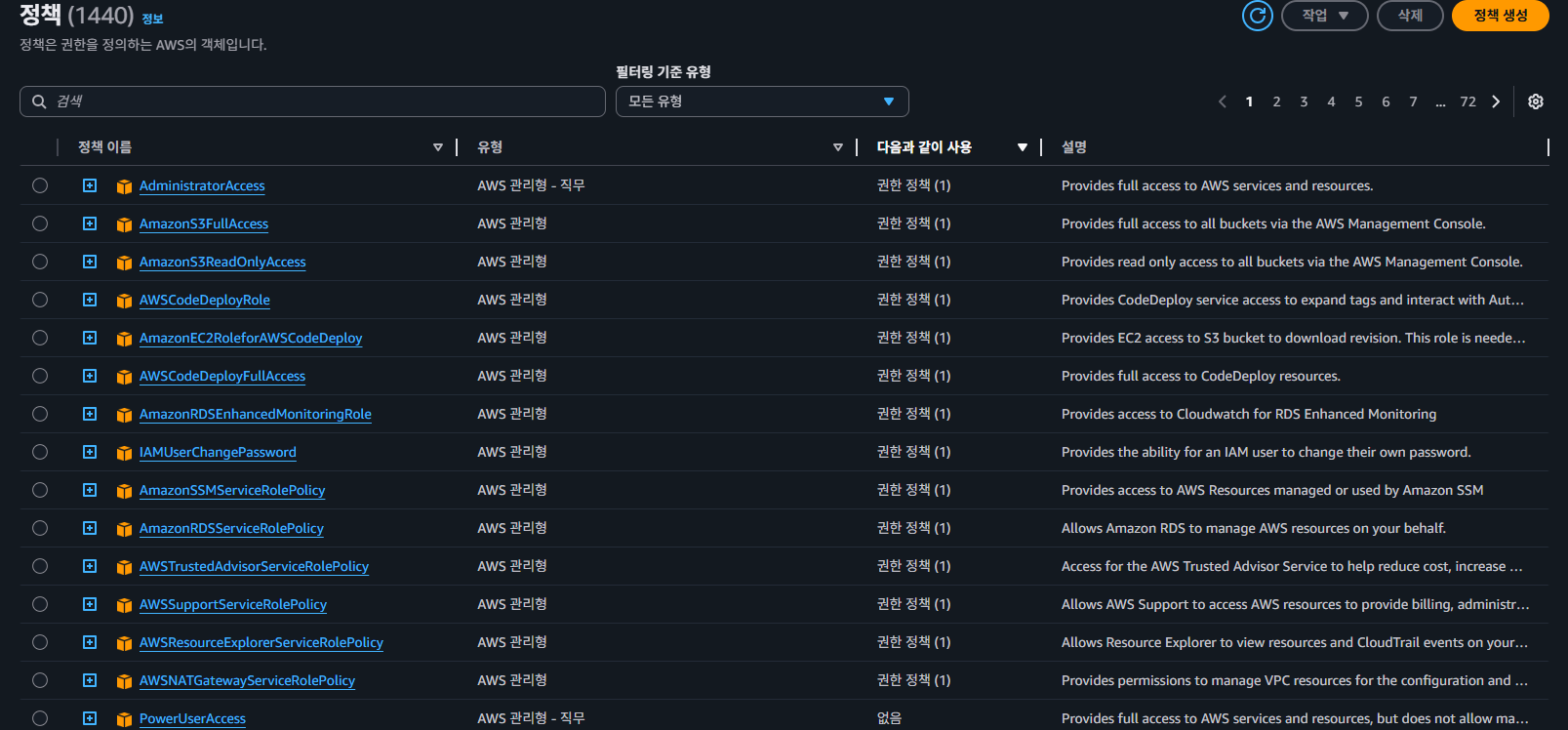The width and height of the screenshot is (1568, 730).
Task: Go to next page of policies
Action: tap(1496, 101)
